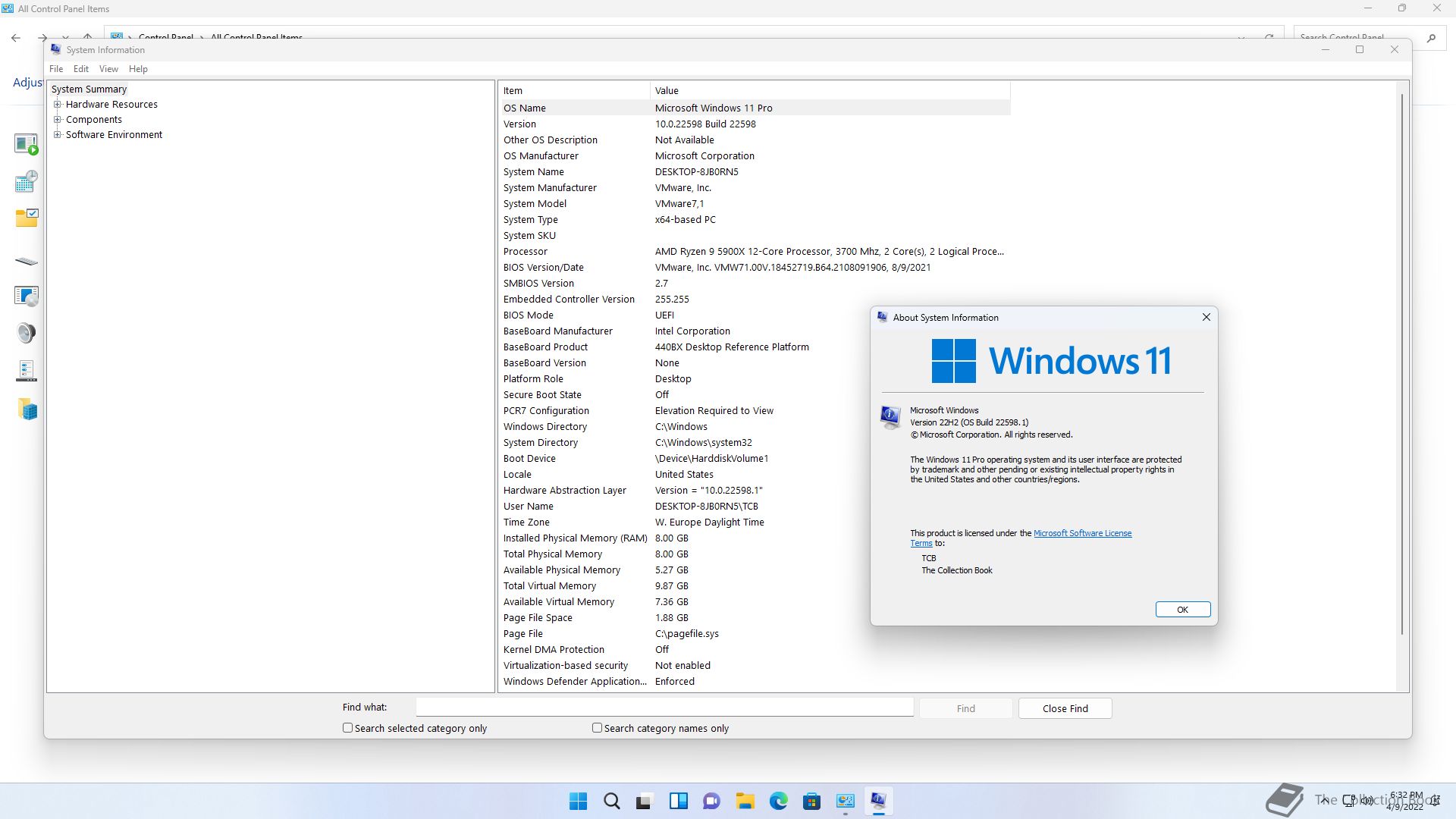Open the Programs and Features disc icon

27,296
